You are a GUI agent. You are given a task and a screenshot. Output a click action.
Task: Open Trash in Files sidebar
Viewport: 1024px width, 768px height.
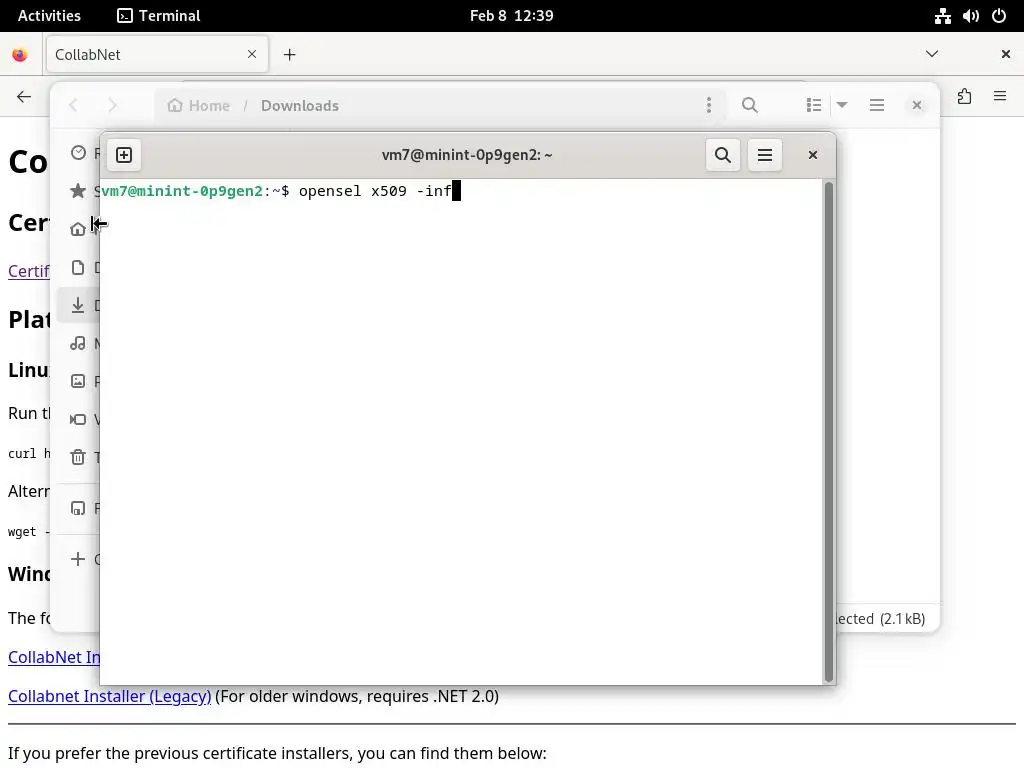tap(78, 457)
